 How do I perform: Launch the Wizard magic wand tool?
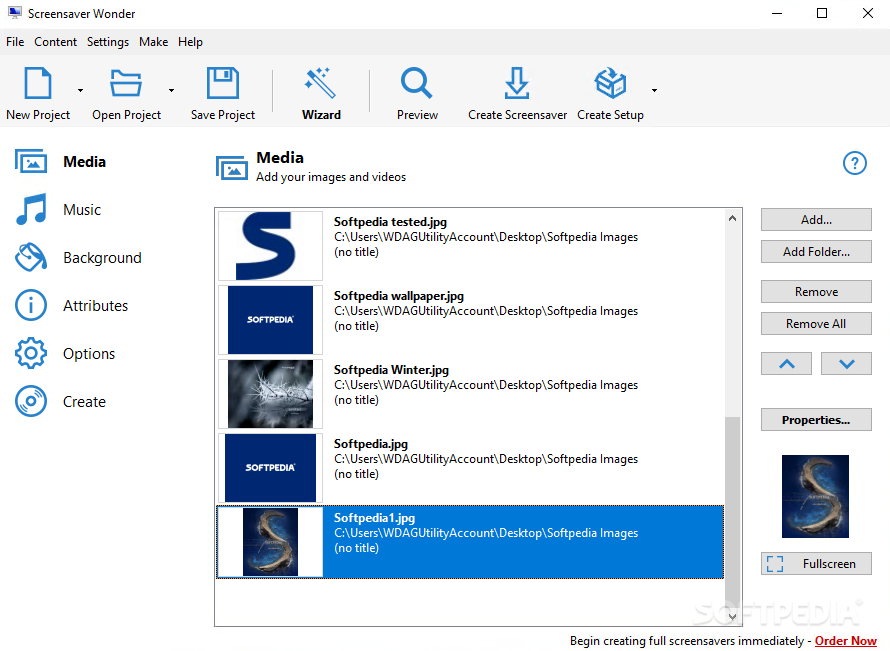(x=321, y=83)
